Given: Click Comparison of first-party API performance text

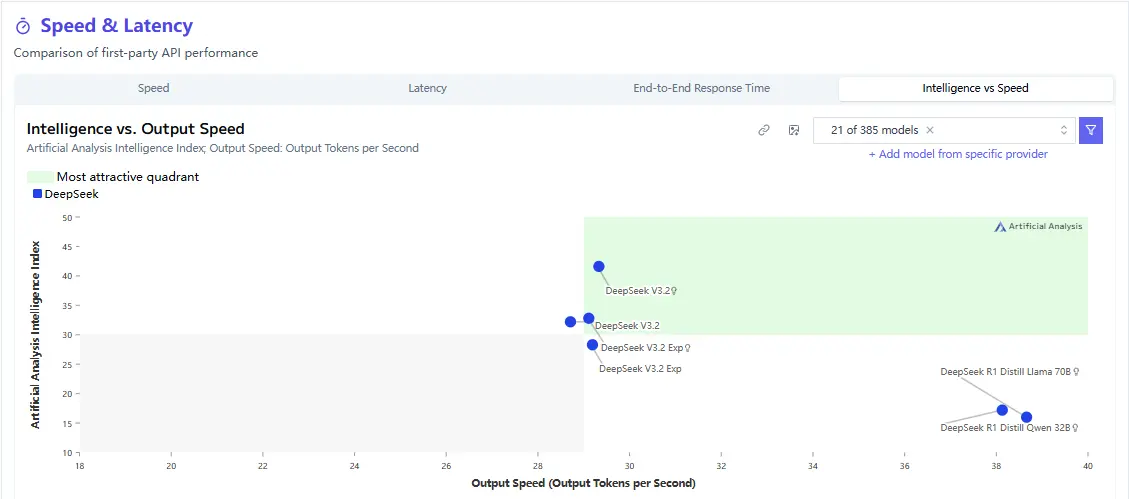Looking at the screenshot, I should click(135, 53).
